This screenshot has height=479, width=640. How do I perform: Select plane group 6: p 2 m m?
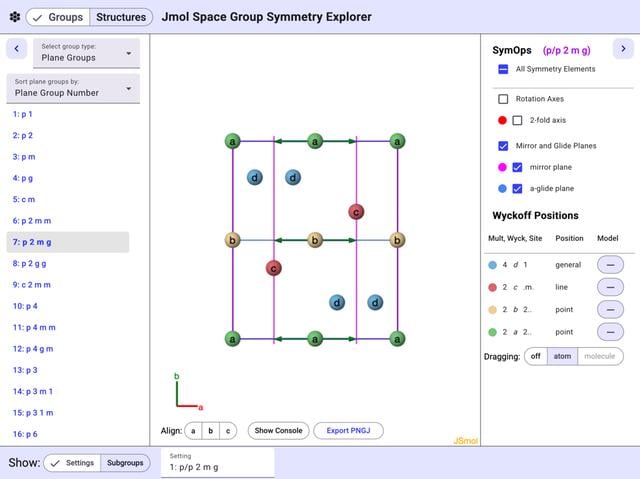coord(32,221)
